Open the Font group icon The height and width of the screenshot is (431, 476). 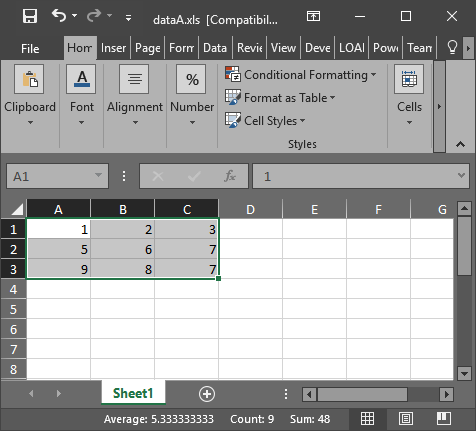(81, 79)
